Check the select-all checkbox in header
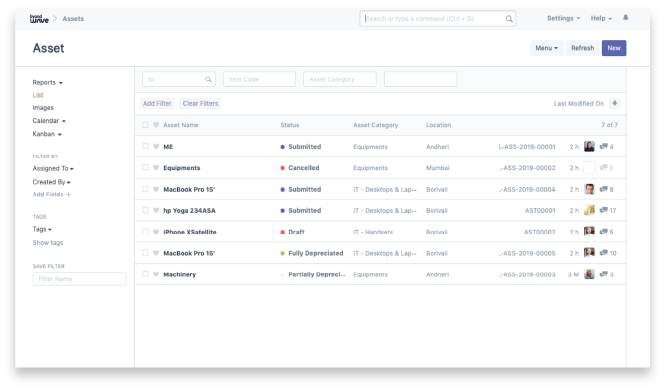 click(x=145, y=125)
